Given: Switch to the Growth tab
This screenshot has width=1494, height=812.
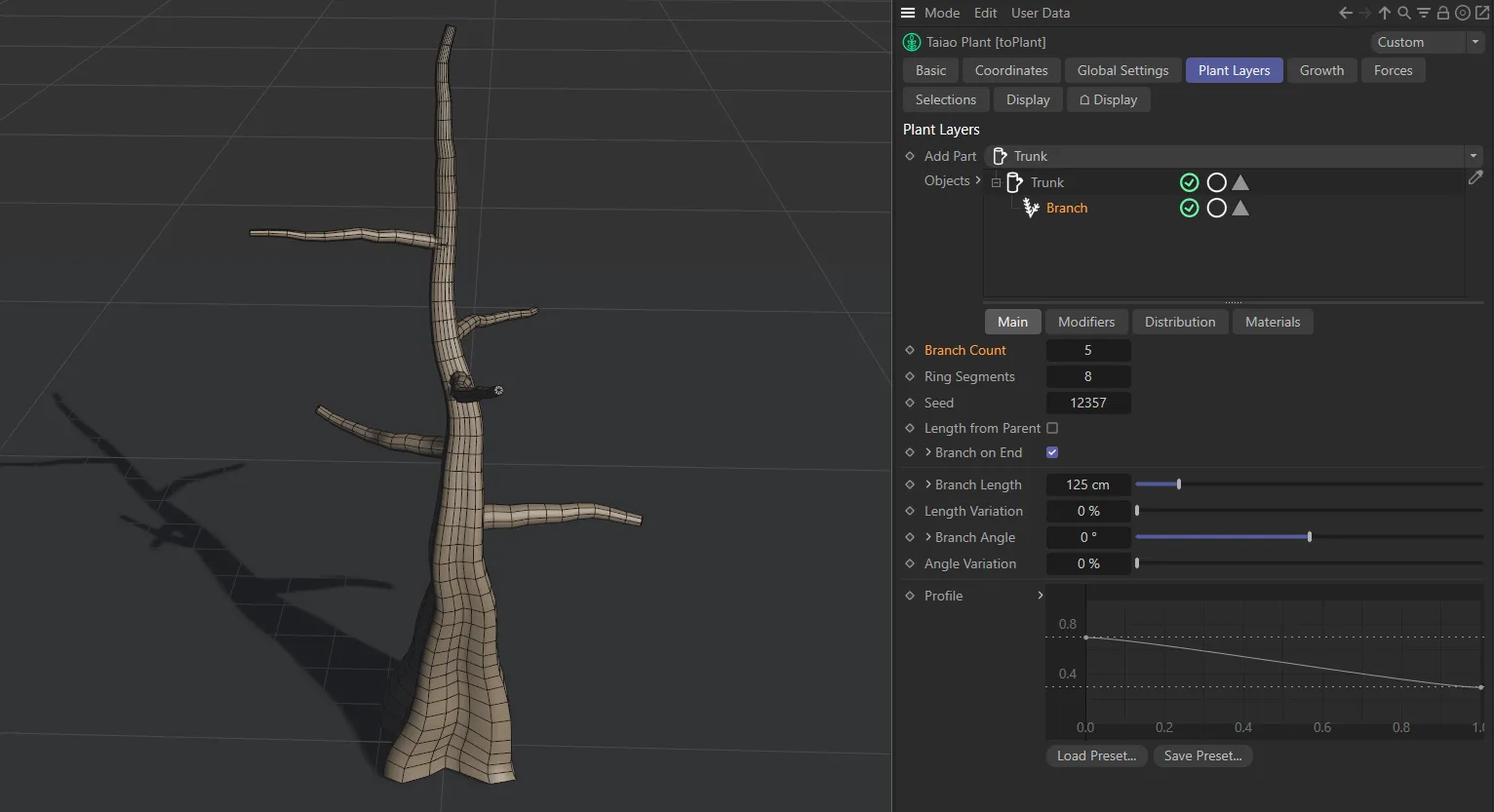Looking at the screenshot, I should [x=1321, y=70].
